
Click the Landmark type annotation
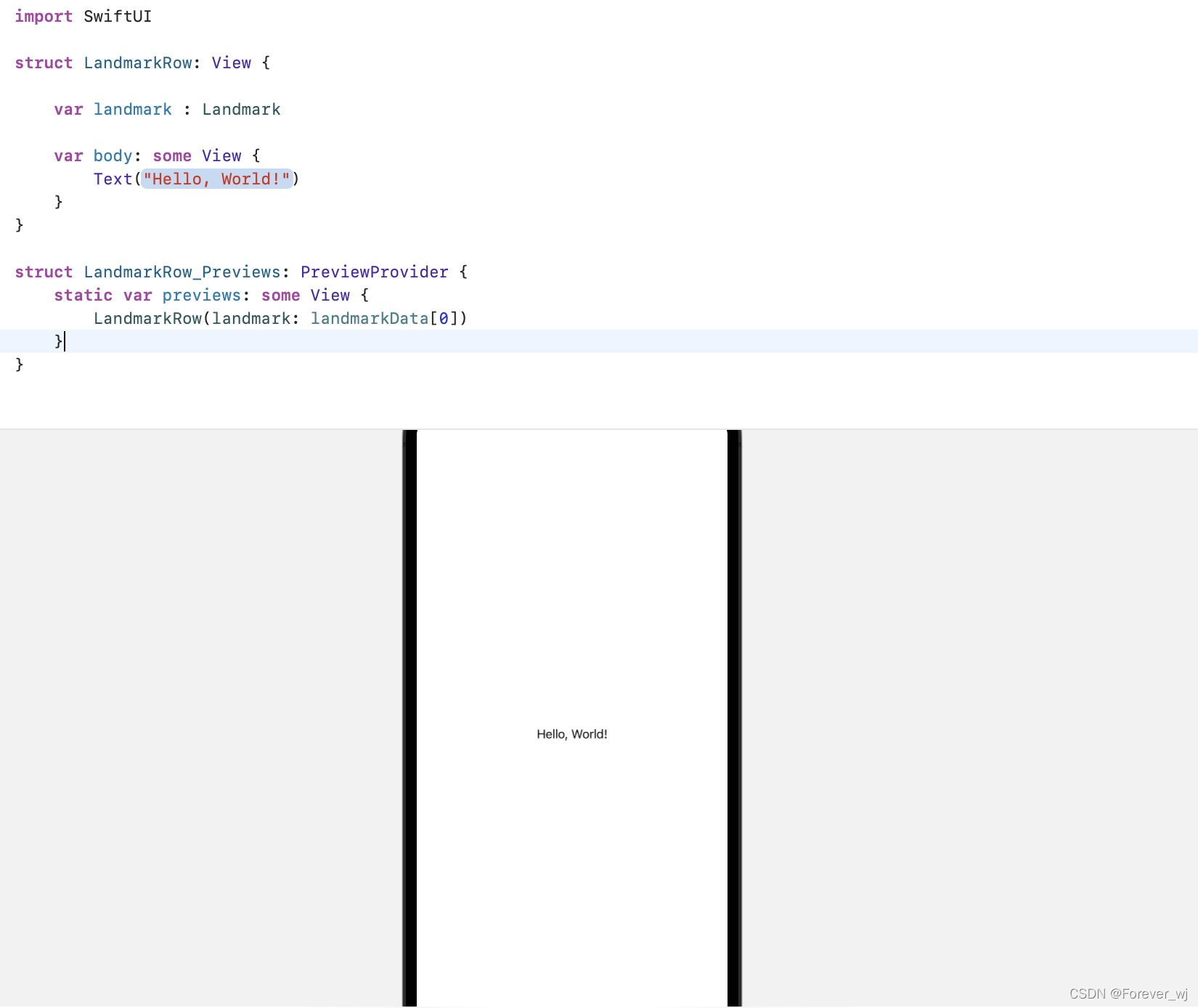click(x=241, y=110)
